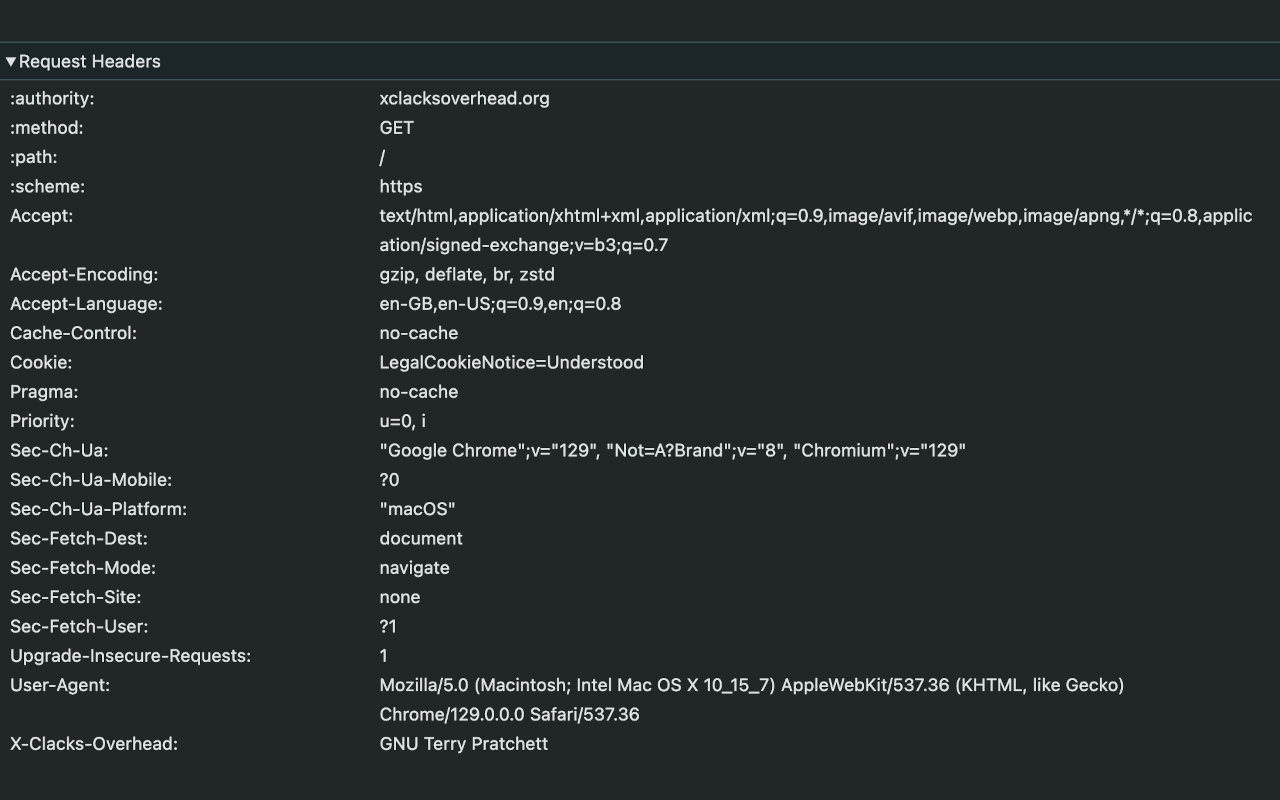Click the xclacksoverhead.org authority value
The height and width of the screenshot is (800, 1280).
(464, 98)
